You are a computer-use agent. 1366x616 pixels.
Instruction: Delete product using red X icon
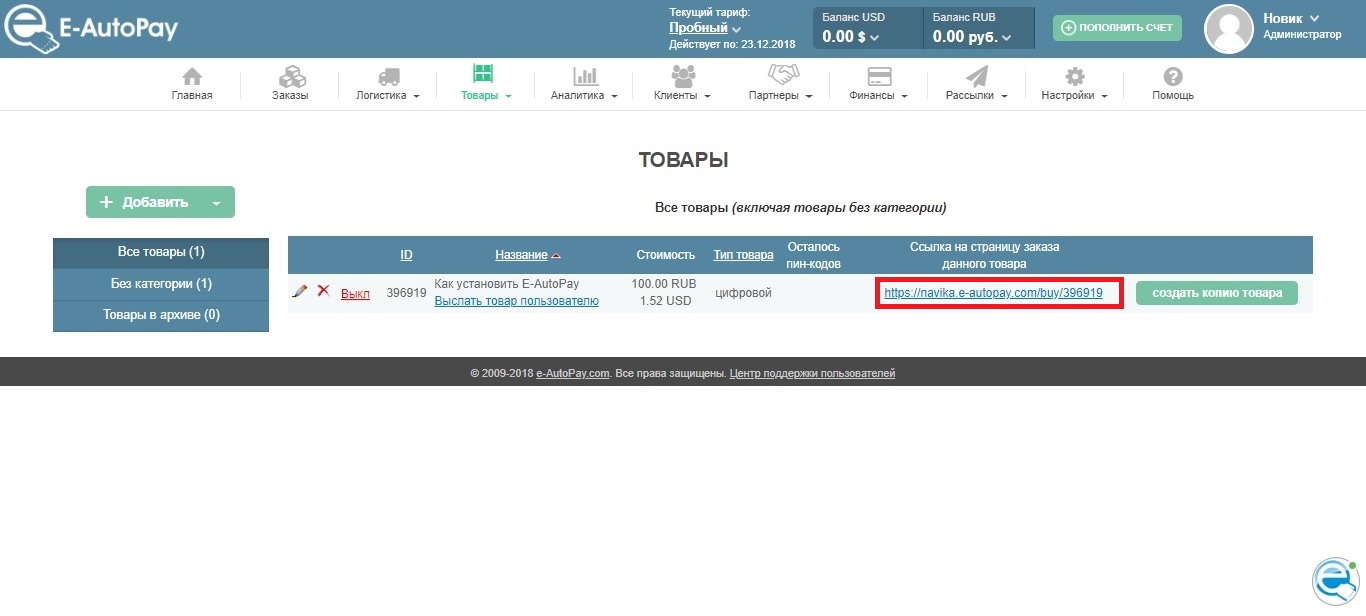coord(323,291)
